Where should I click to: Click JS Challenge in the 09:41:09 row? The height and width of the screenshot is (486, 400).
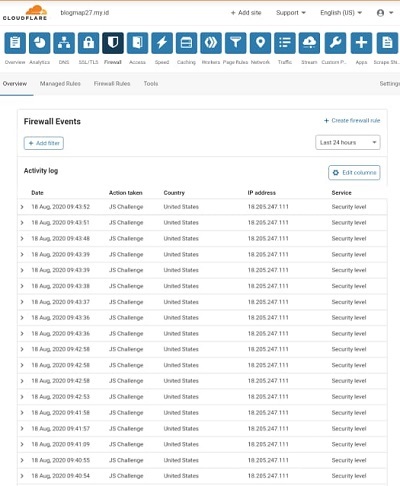point(126,444)
